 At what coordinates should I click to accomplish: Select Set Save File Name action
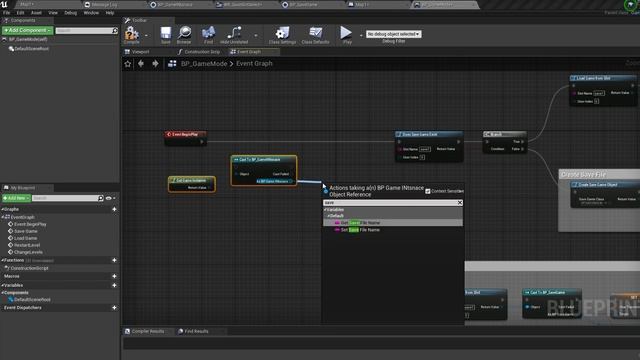pyautogui.click(x=393, y=230)
